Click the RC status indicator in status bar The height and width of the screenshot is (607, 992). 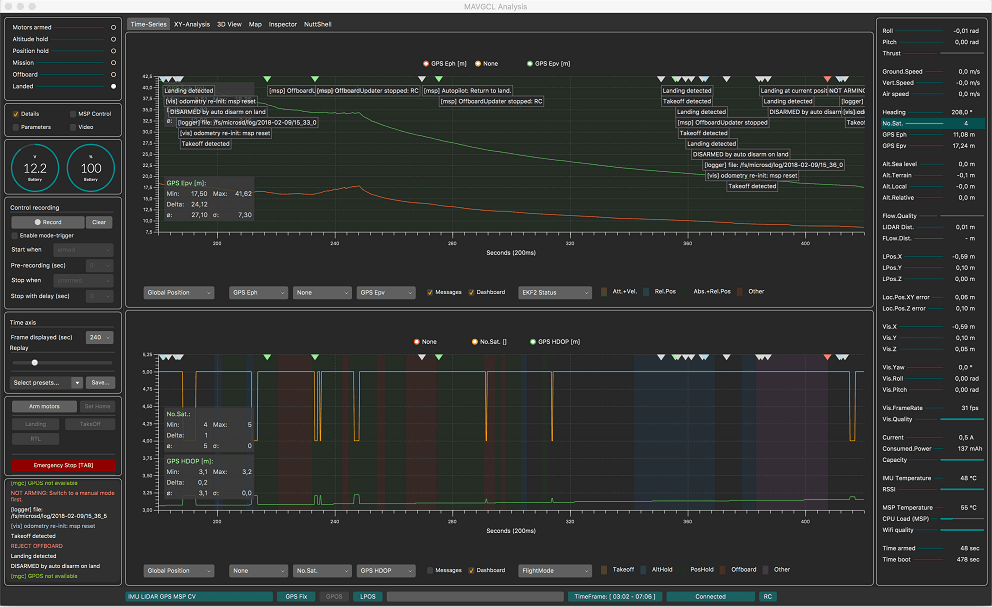[768, 596]
